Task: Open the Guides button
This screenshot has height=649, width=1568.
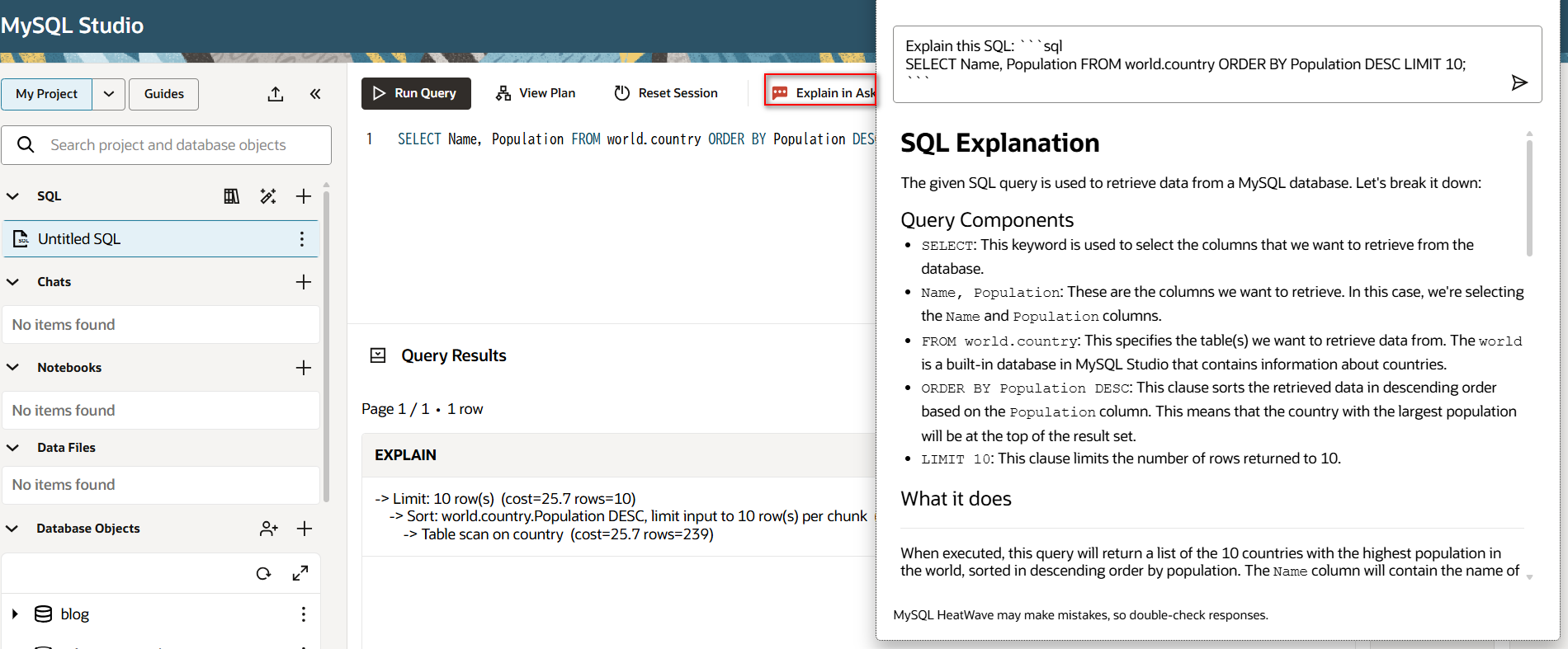Action: pyautogui.click(x=163, y=94)
